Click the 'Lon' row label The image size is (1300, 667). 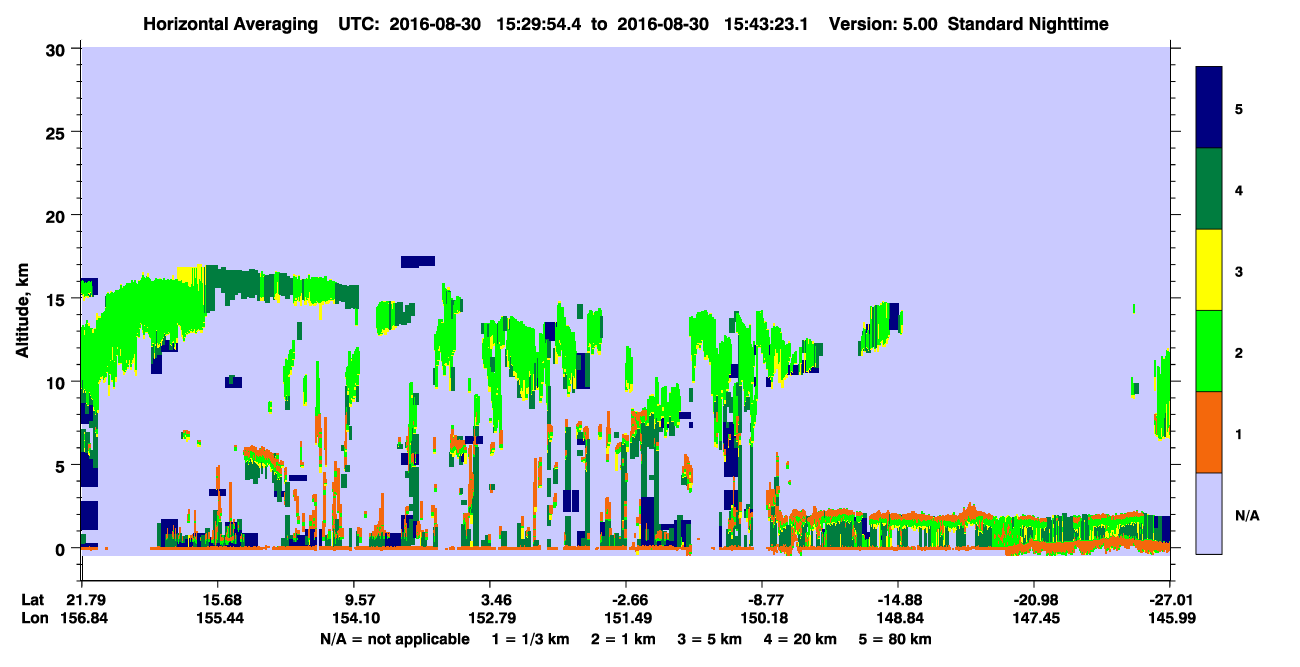tap(34, 619)
